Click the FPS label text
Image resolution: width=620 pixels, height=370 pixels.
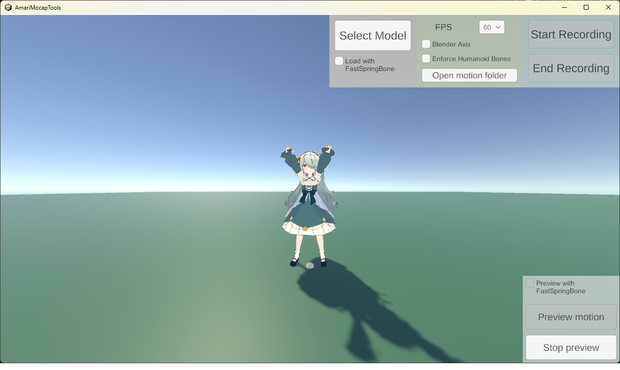point(443,27)
